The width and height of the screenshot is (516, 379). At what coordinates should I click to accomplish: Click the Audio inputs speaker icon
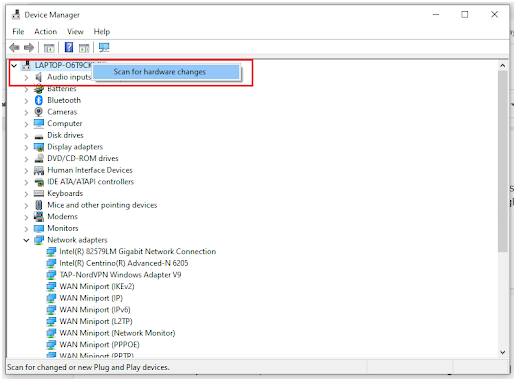click(x=39, y=77)
